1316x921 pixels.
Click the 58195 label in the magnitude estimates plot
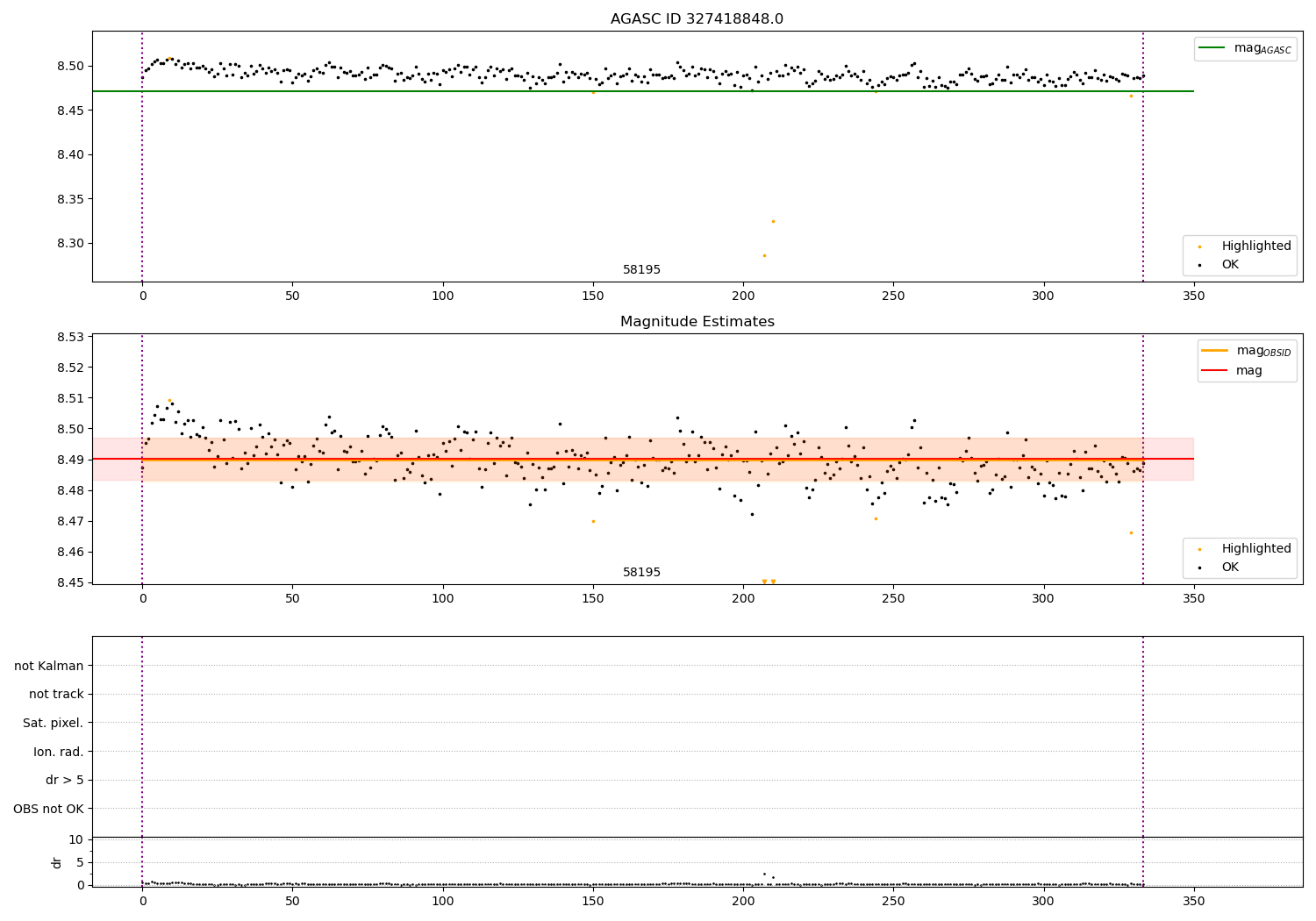click(641, 573)
